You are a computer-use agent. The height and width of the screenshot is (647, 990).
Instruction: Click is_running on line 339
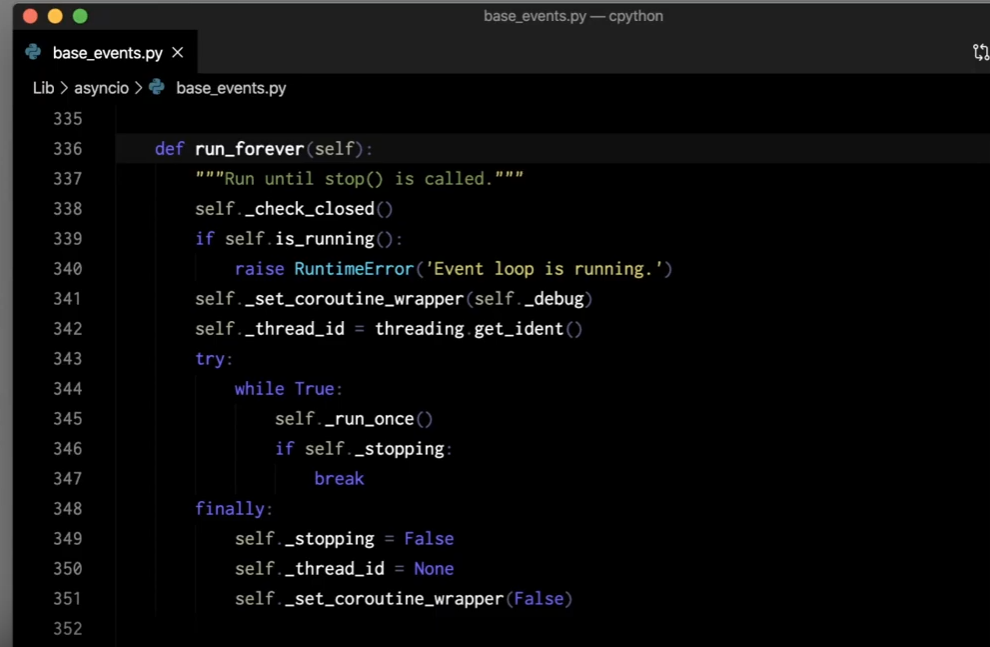tap(325, 239)
